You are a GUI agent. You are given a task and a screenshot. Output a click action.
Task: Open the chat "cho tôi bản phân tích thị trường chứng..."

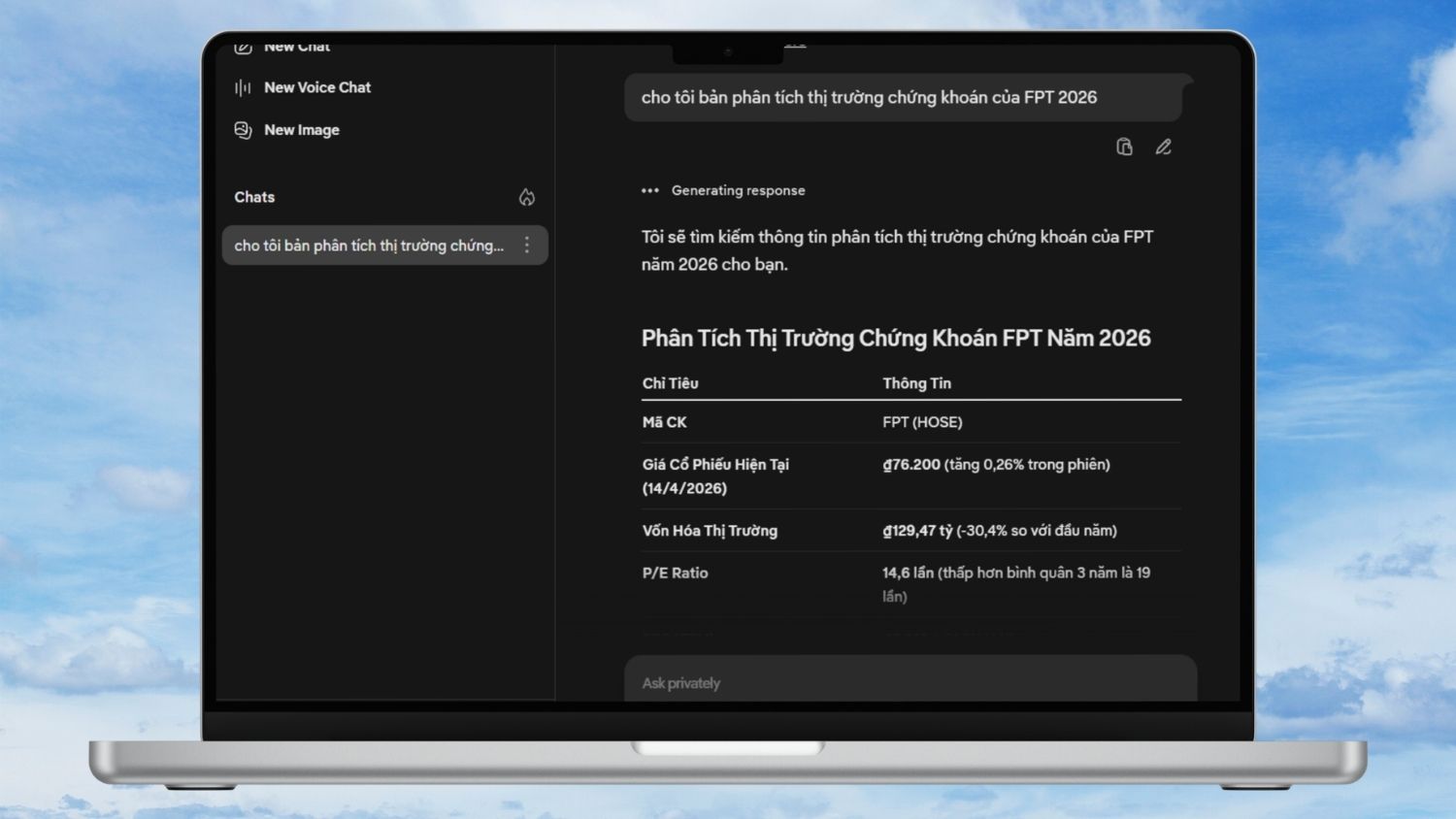[384, 246]
